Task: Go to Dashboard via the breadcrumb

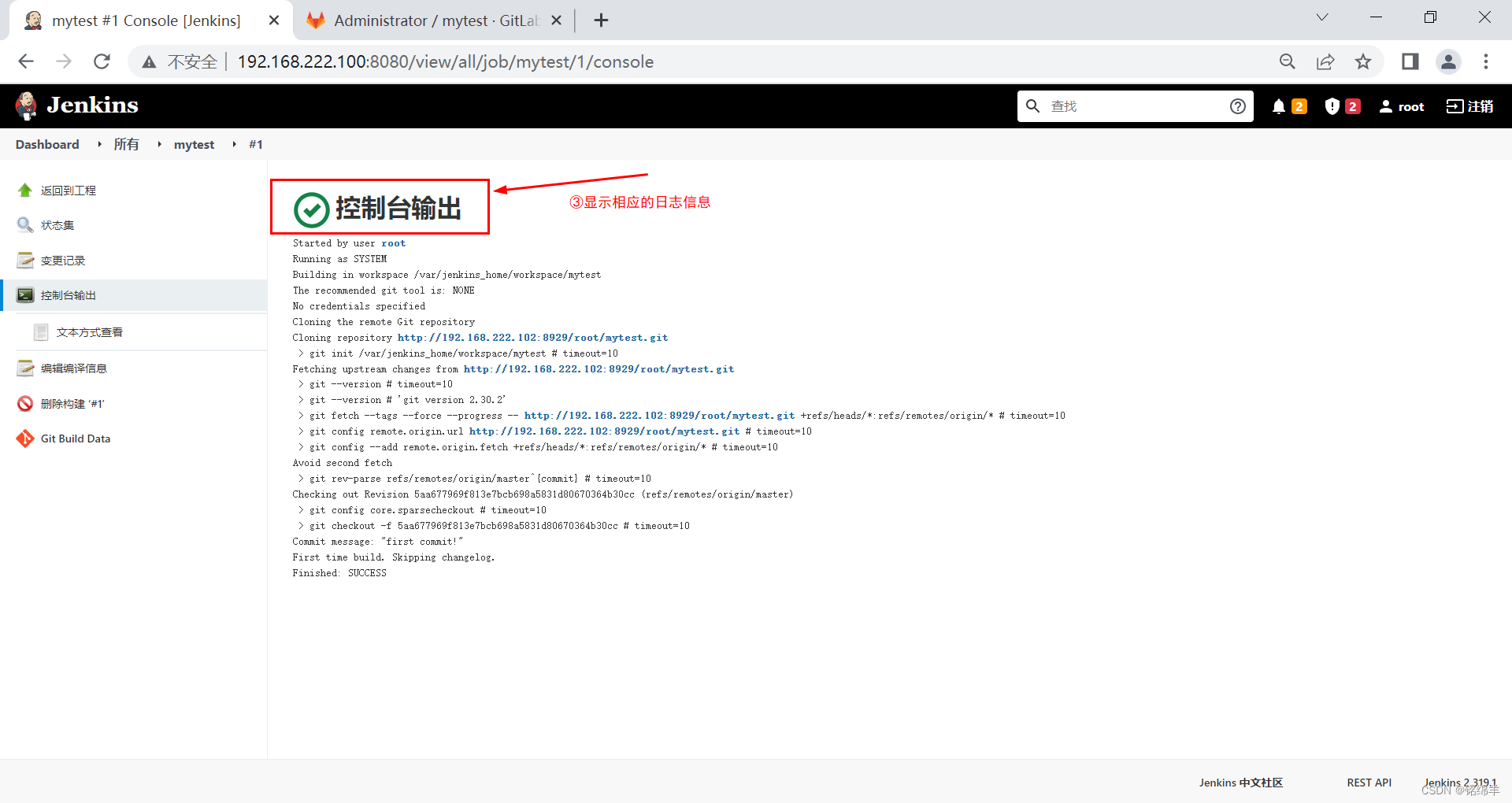Action: (46, 144)
